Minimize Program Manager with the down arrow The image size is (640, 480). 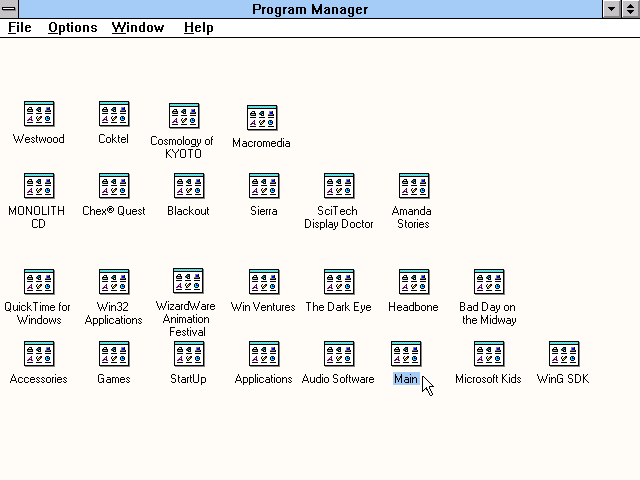611,9
